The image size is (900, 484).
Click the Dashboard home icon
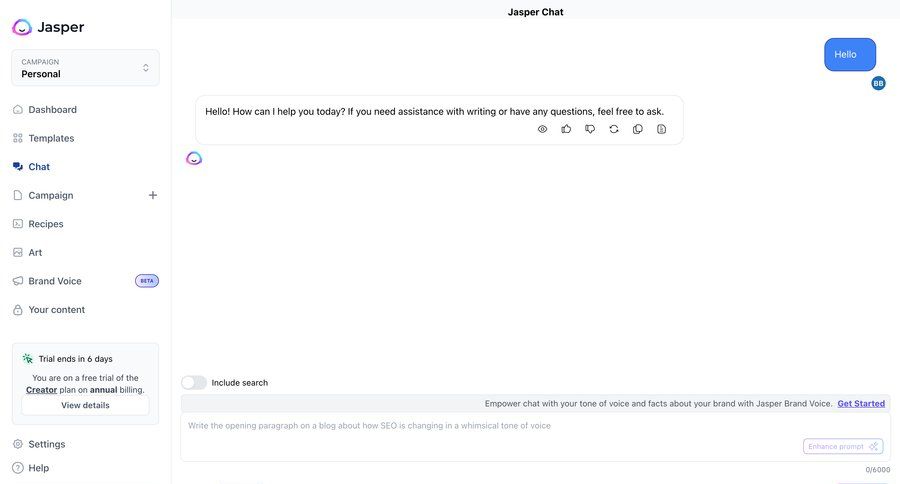coord(18,110)
